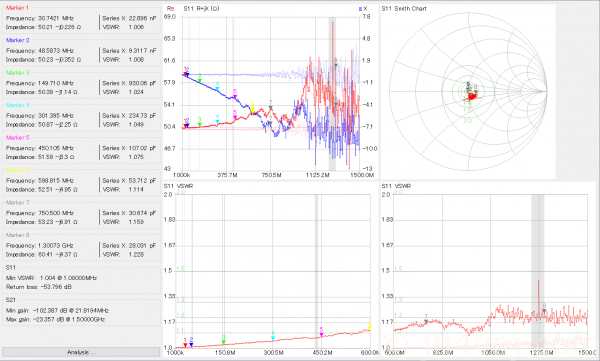Select the Marker 4 heading label
600x361 pixels.
17,105
